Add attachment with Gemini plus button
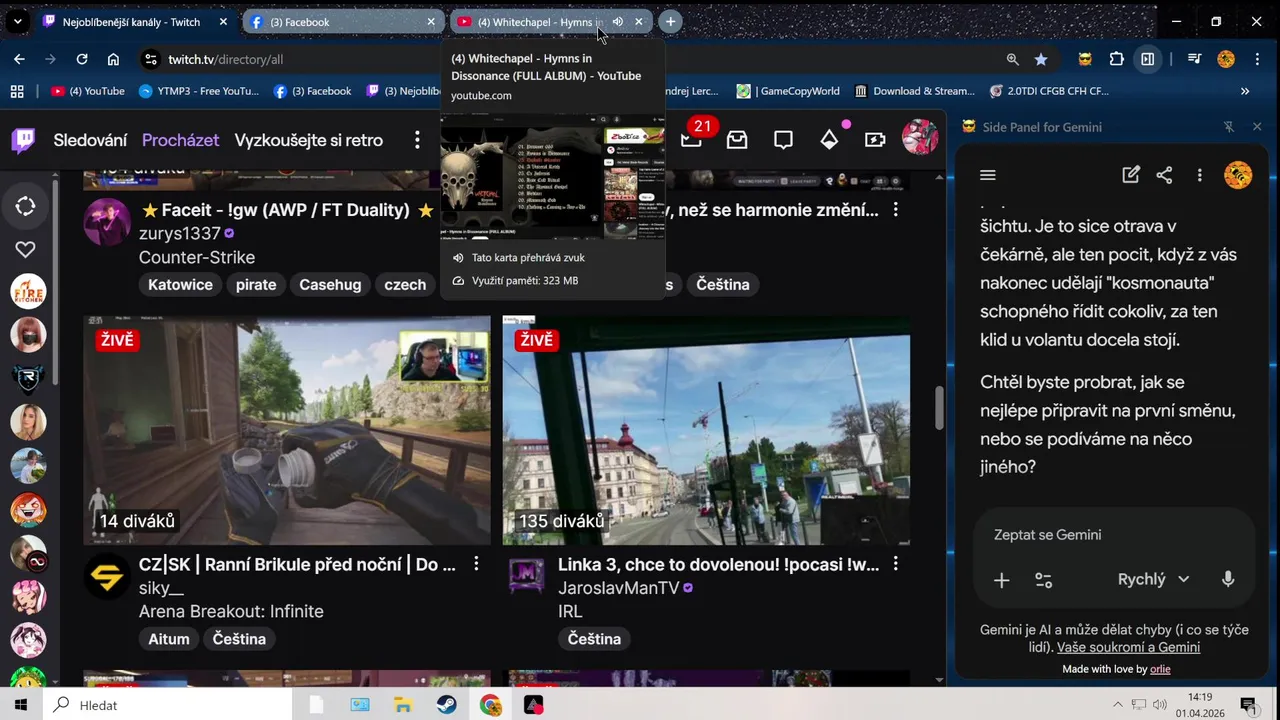Screen dimensions: 1280x720 [1001, 580]
